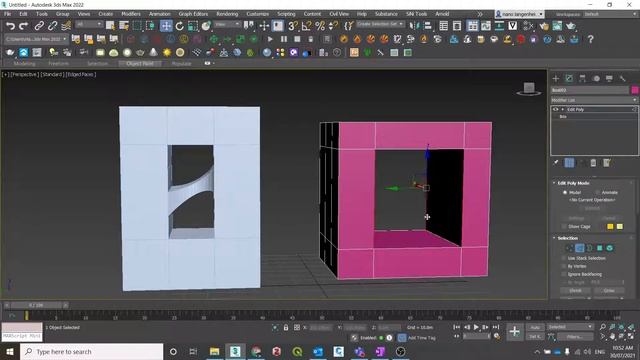640x360 pixels.
Task: Open the Animation menu
Action: click(160, 14)
